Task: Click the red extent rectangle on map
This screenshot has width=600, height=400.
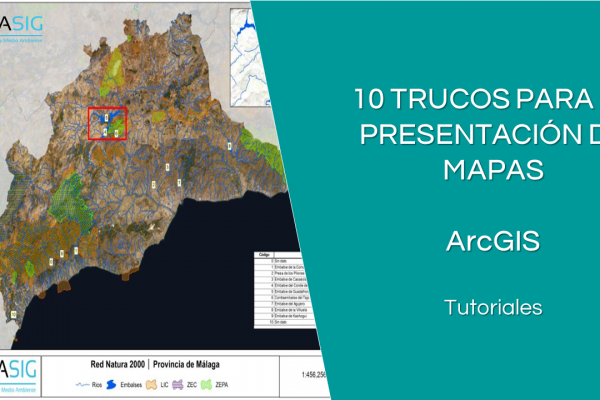Action: [x=108, y=124]
